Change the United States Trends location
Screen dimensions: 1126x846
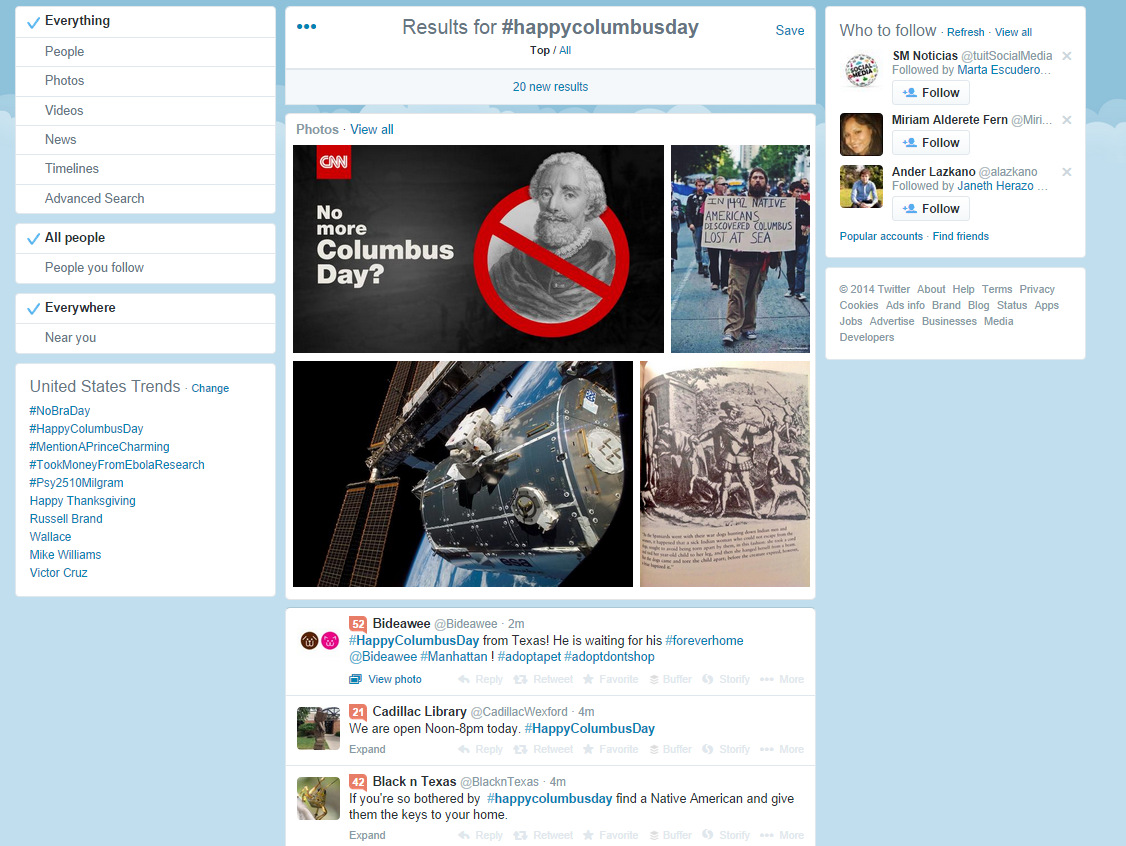[x=210, y=388]
